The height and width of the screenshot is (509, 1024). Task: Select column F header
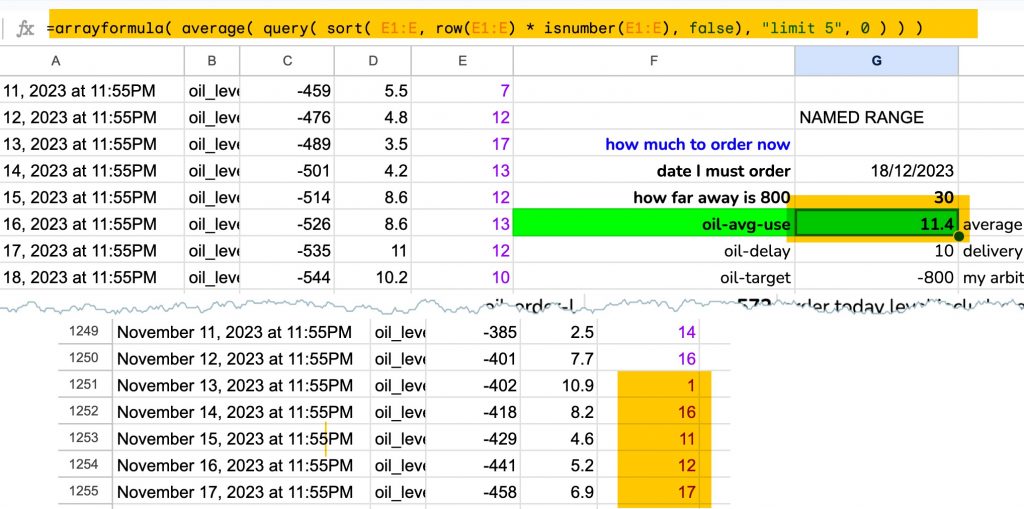point(654,61)
